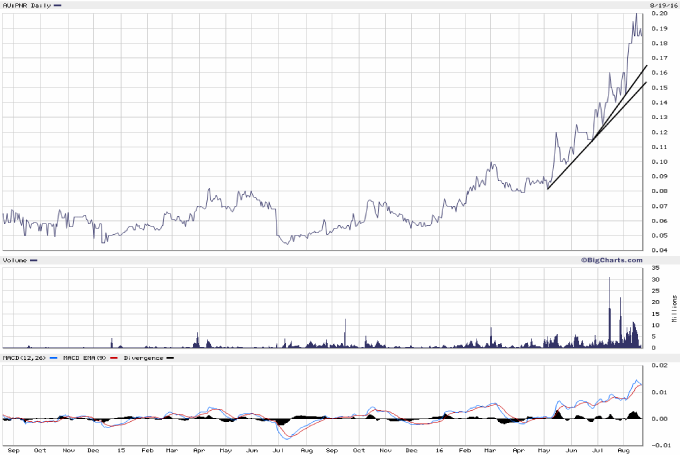Click the 0.20 price axis label
The width and height of the screenshot is (680, 455).
pos(659,14)
